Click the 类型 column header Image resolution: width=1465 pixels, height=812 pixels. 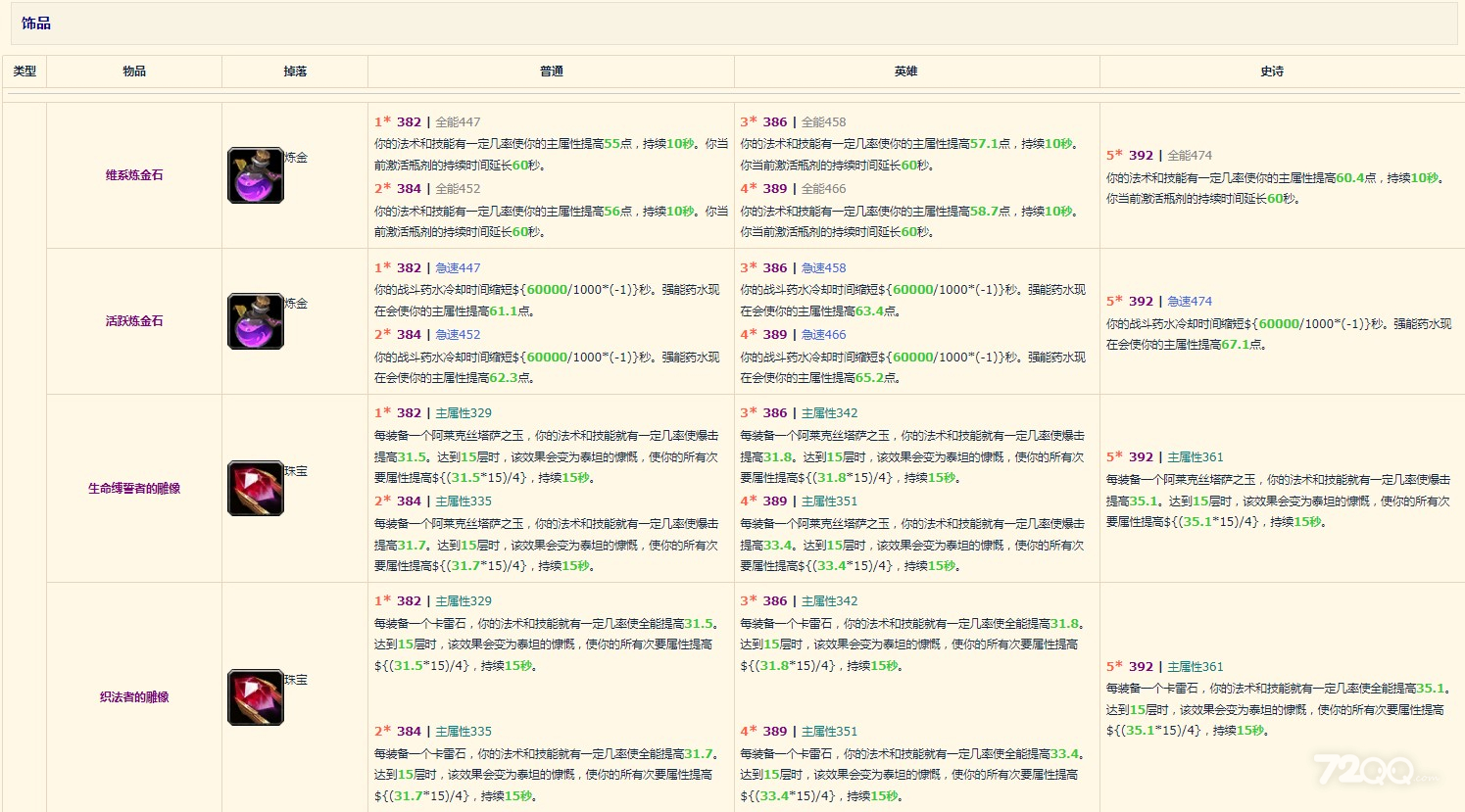24,72
